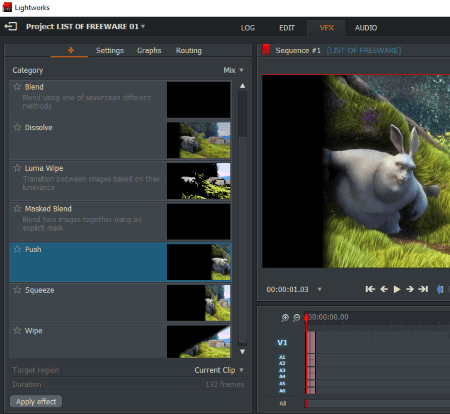Select the Blend effect thumbnail
Viewport: 450px width, 414px height.
[x=198, y=100]
